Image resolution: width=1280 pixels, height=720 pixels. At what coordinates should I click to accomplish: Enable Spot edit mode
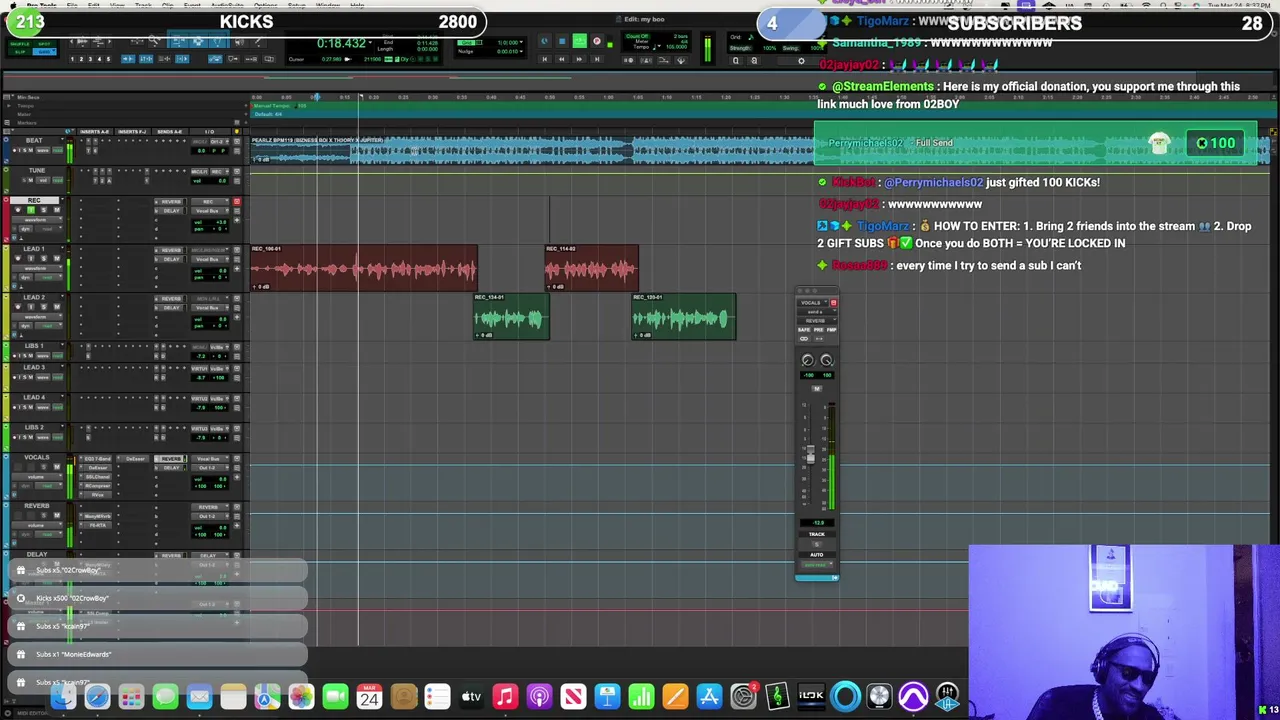click(x=44, y=44)
